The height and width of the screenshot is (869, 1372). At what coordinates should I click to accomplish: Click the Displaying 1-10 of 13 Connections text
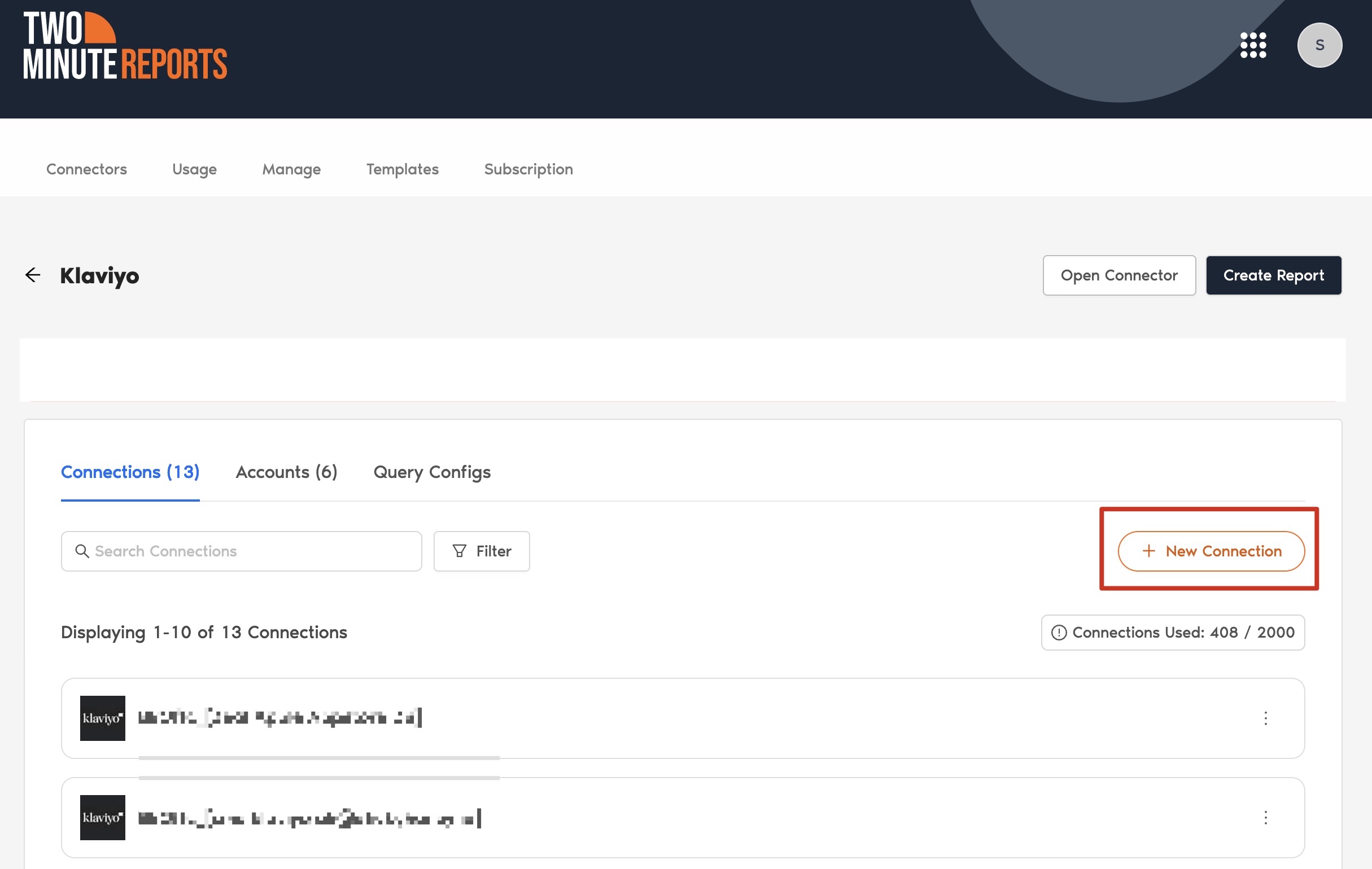tap(204, 633)
